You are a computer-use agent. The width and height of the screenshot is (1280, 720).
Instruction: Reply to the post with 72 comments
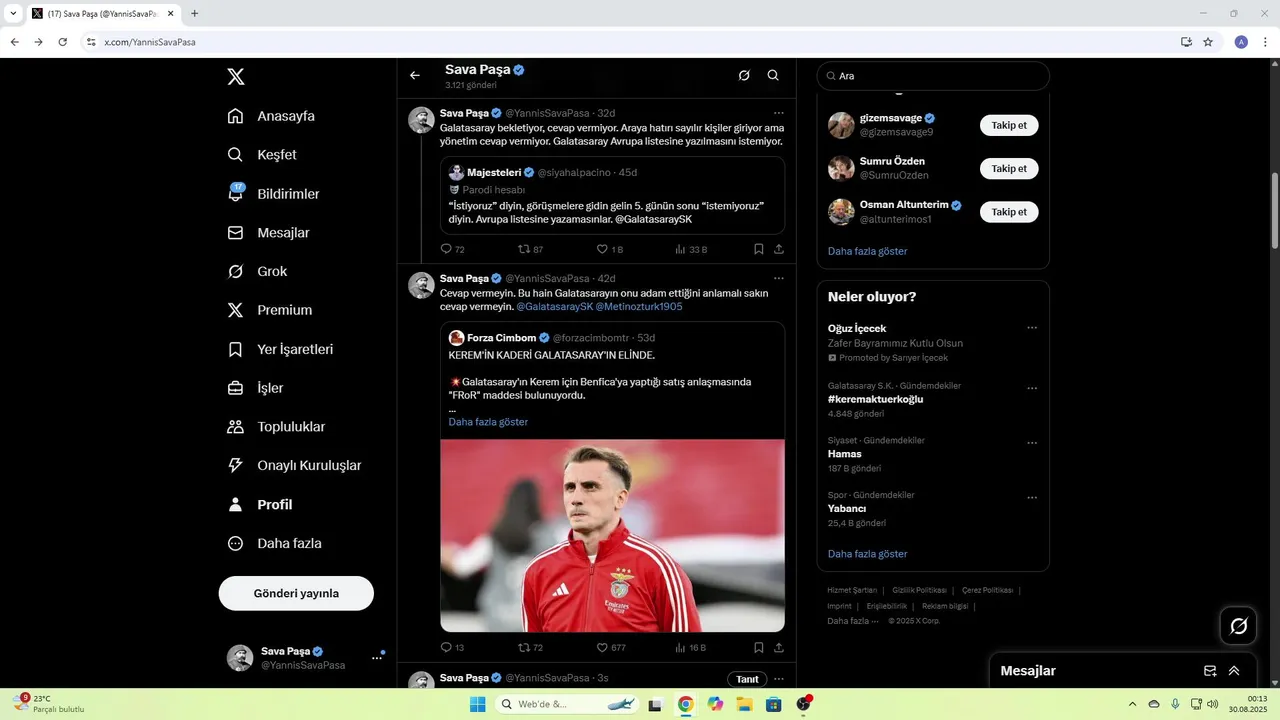pyautogui.click(x=452, y=249)
